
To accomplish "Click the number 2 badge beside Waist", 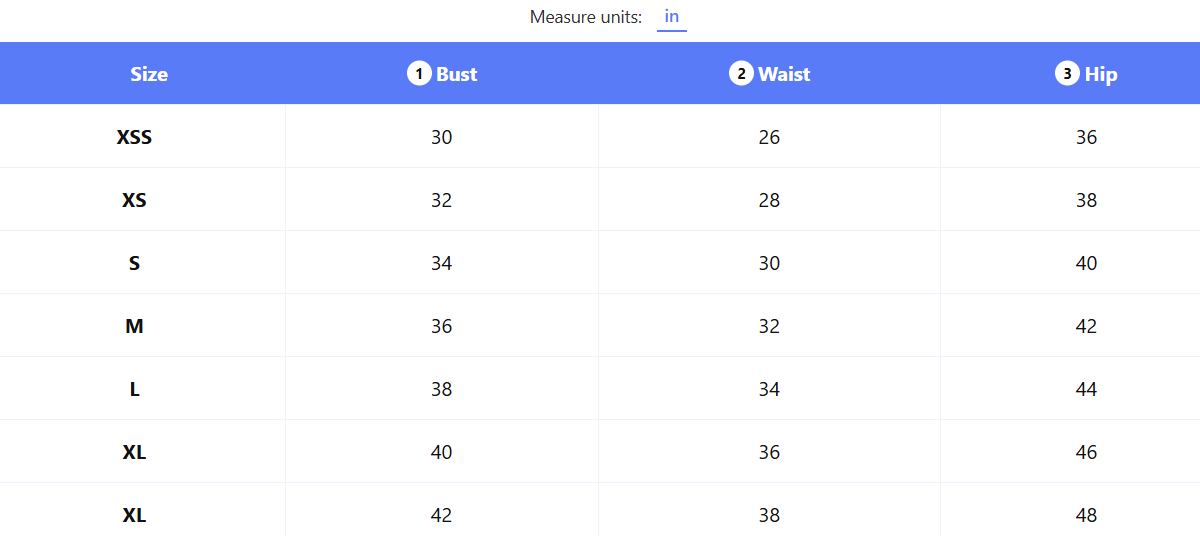I will coord(741,73).
